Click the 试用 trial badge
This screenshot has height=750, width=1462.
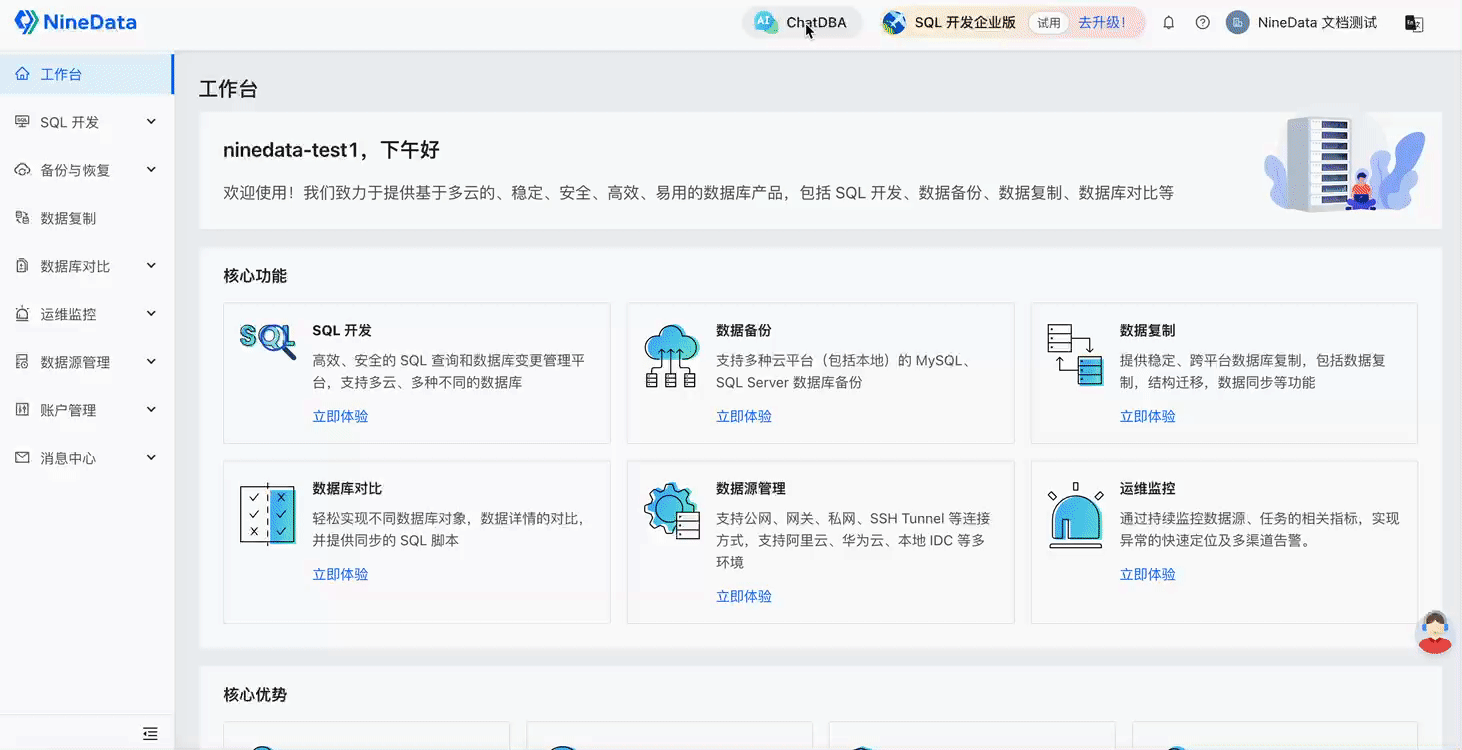[1048, 22]
